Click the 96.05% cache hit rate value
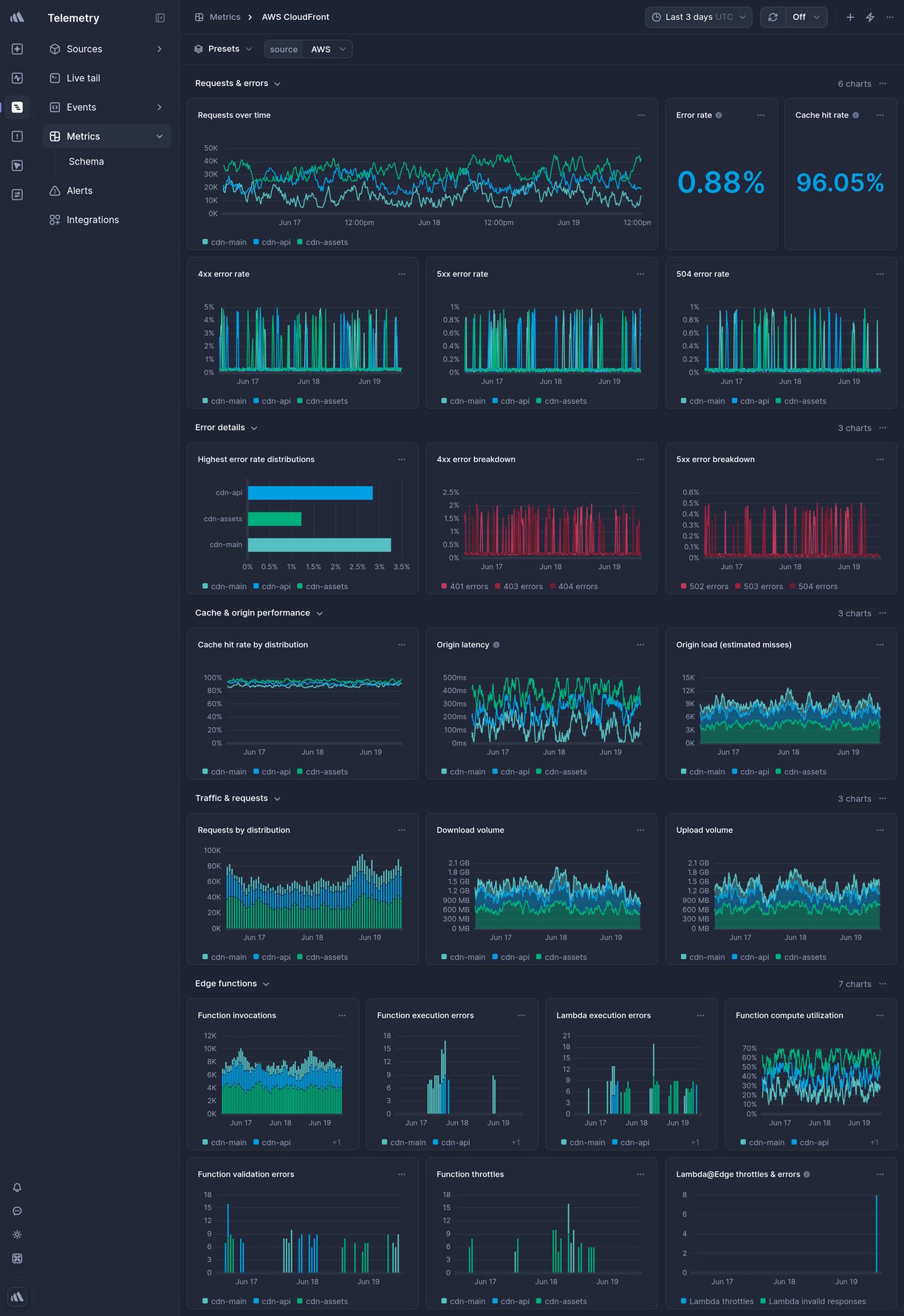This screenshot has width=904, height=1316. click(x=840, y=183)
